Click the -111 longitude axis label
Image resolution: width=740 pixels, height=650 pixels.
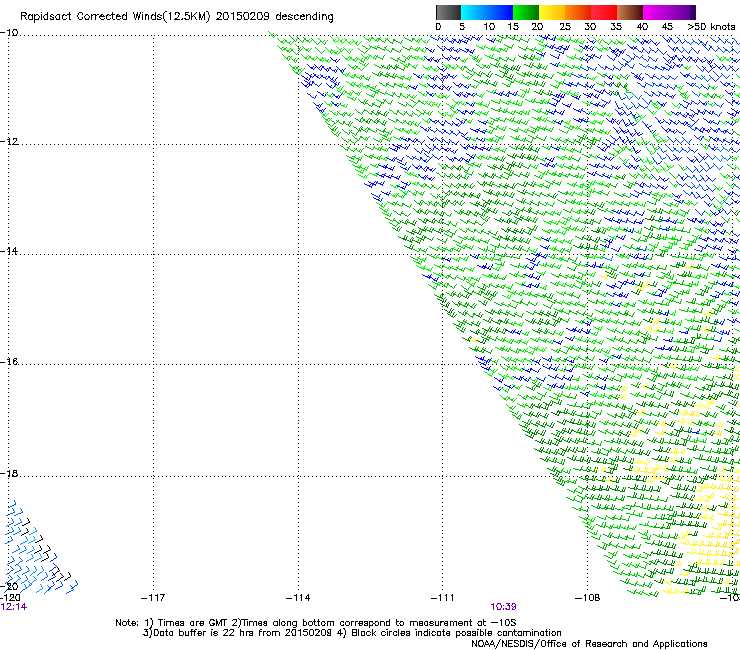pos(442,598)
